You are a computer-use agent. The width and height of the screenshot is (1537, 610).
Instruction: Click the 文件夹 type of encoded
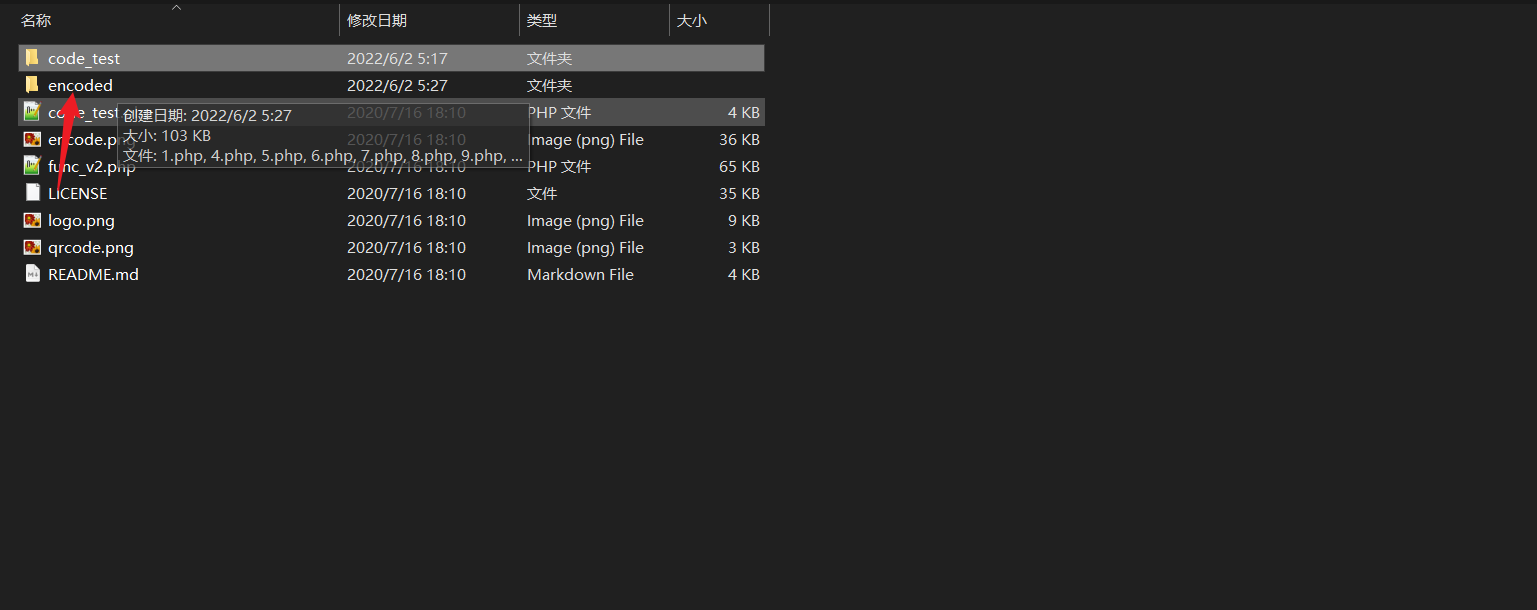[x=549, y=86]
